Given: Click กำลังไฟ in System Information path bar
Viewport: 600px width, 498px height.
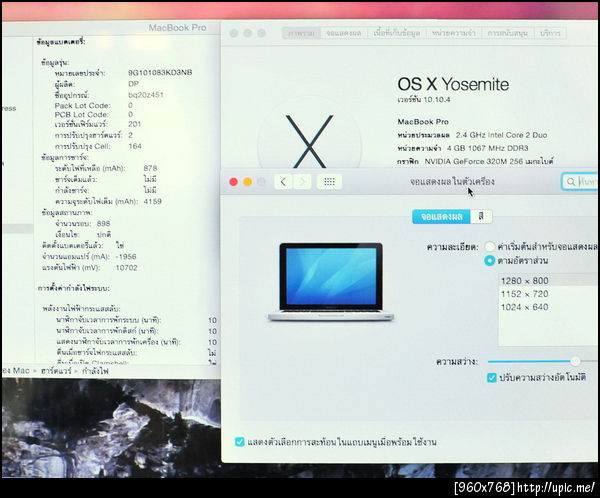Looking at the screenshot, I should (95, 371).
